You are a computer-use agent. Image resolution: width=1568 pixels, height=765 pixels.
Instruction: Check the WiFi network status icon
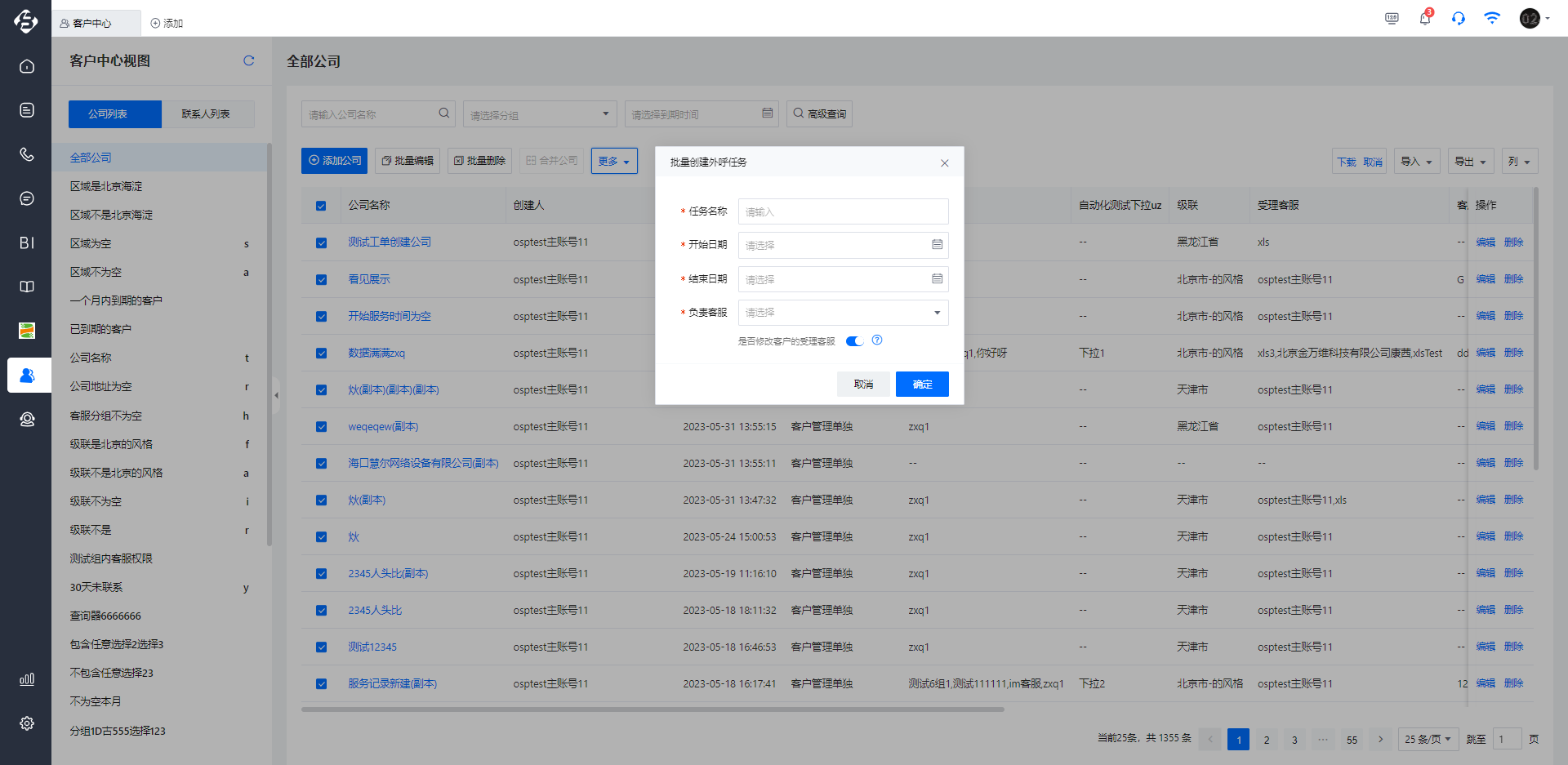(1493, 18)
